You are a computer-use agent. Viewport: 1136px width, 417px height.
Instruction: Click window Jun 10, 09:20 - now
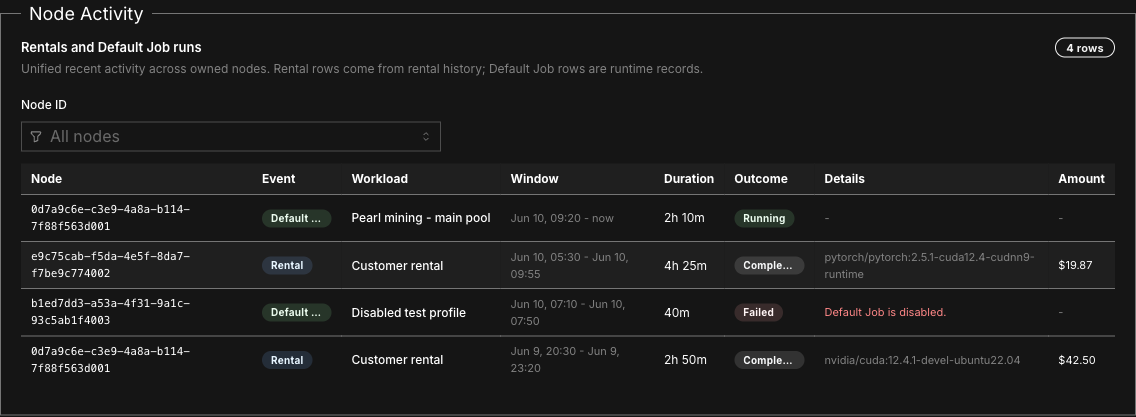tap(562, 219)
